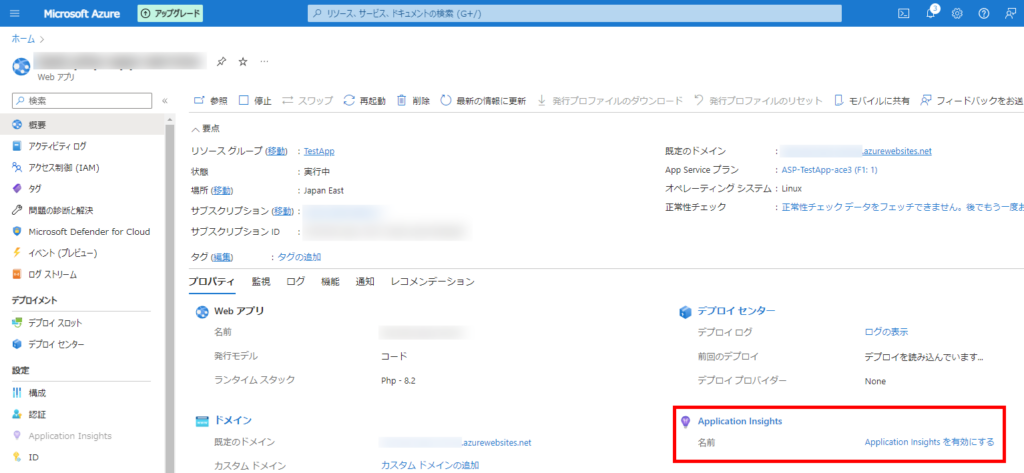This screenshot has height=473, width=1024.
Task: Click the 編集 link beside タグ
Action: tap(222, 257)
